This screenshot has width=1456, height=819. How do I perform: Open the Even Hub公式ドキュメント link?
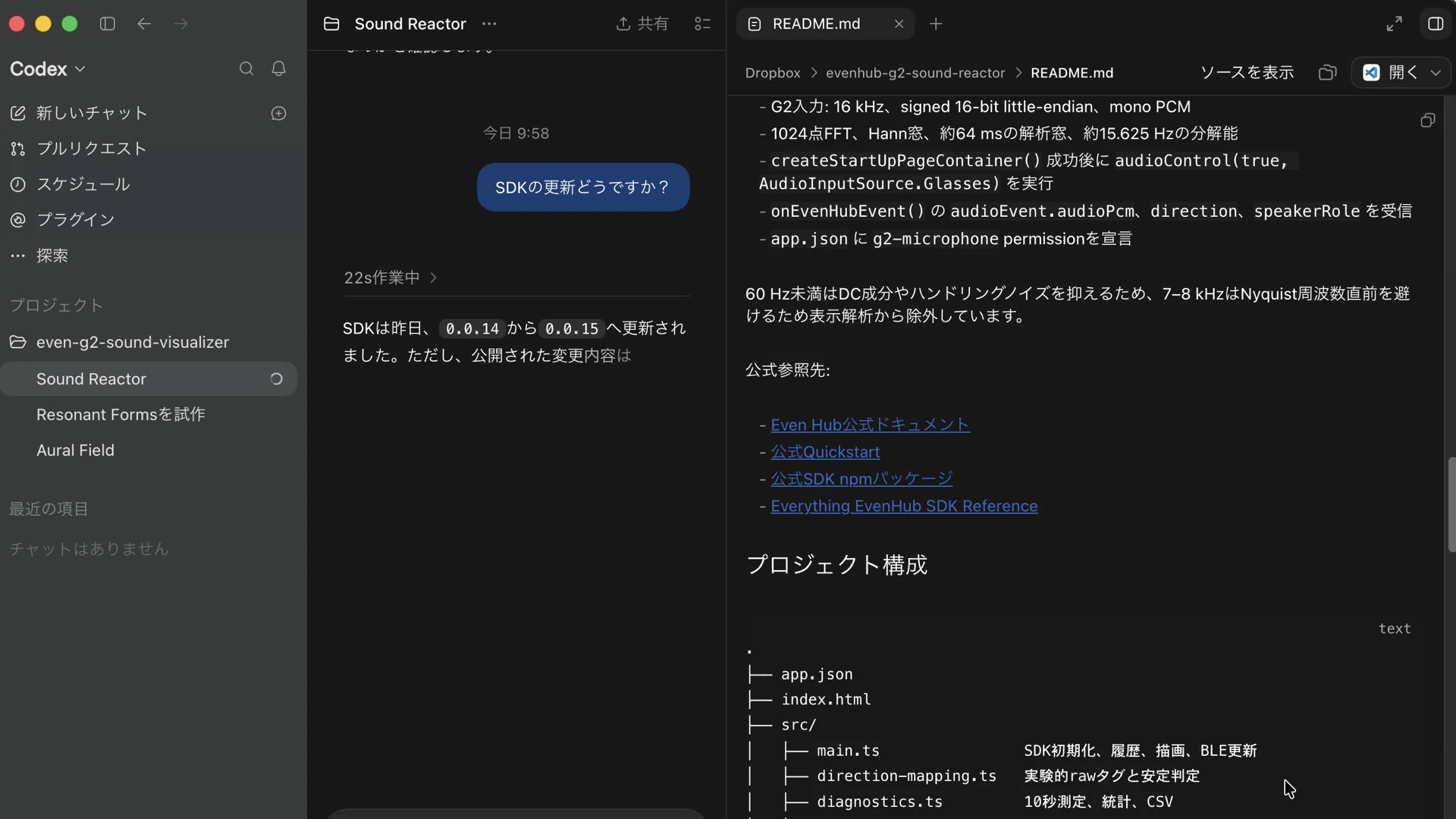870,425
